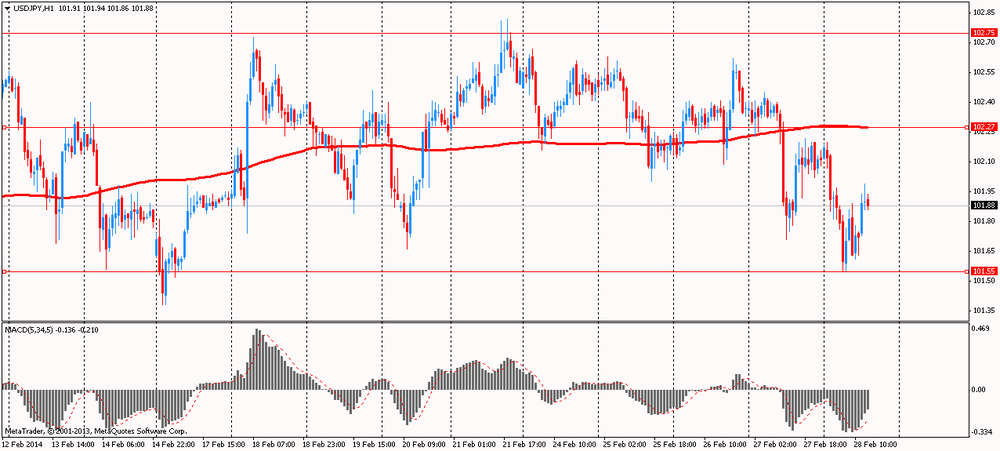Click the 0.00 MACD zero level label
The width and height of the screenshot is (1000, 451).
pos(980,389)
